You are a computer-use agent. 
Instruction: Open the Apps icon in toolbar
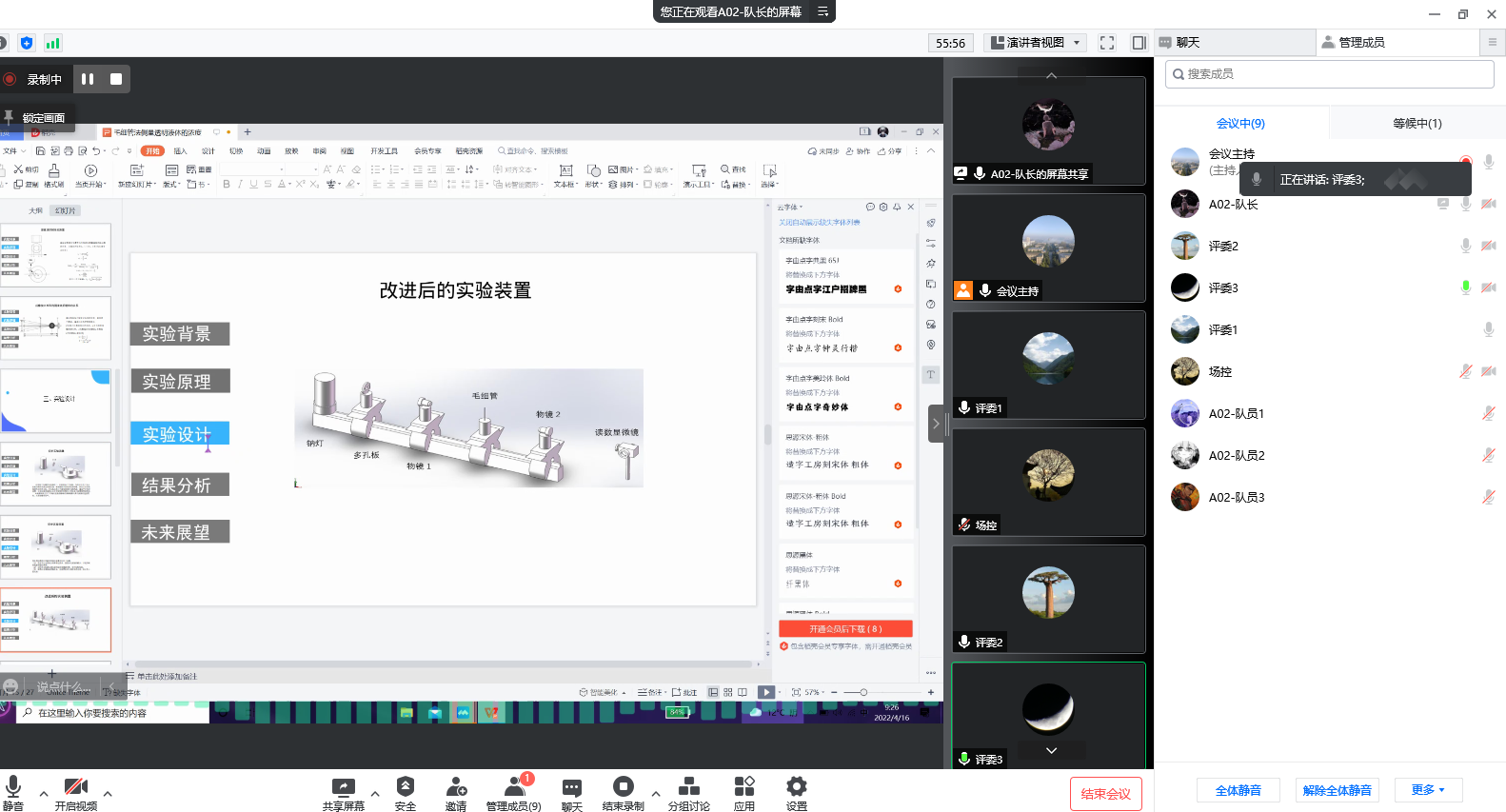tap(744, 787)
